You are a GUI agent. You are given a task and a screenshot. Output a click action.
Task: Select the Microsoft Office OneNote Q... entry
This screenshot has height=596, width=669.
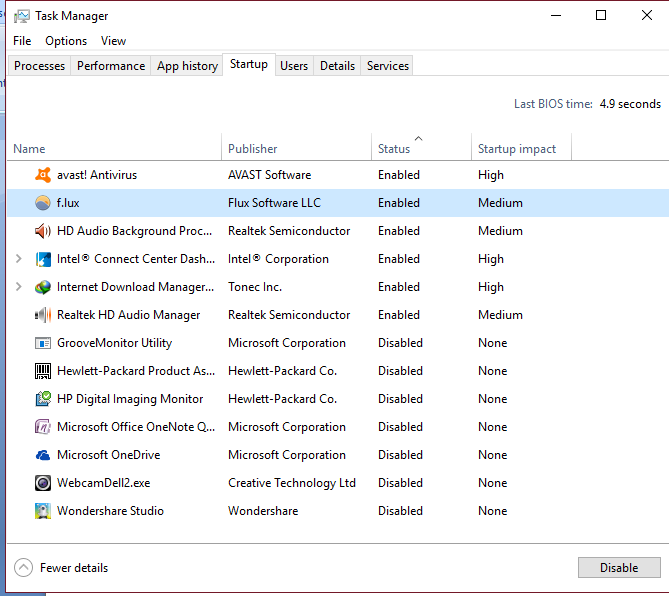136,427
